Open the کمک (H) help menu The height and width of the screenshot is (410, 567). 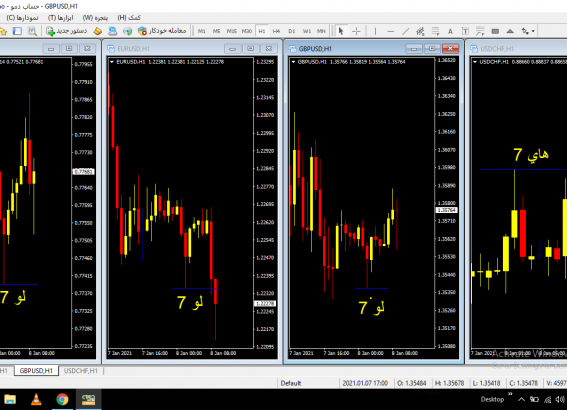[x=129, y=18]
